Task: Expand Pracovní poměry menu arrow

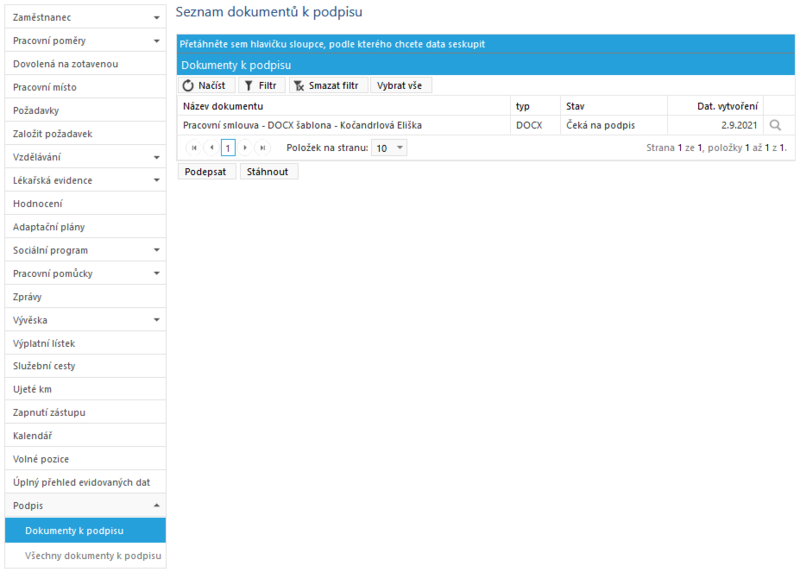Action: coord(157,41)
